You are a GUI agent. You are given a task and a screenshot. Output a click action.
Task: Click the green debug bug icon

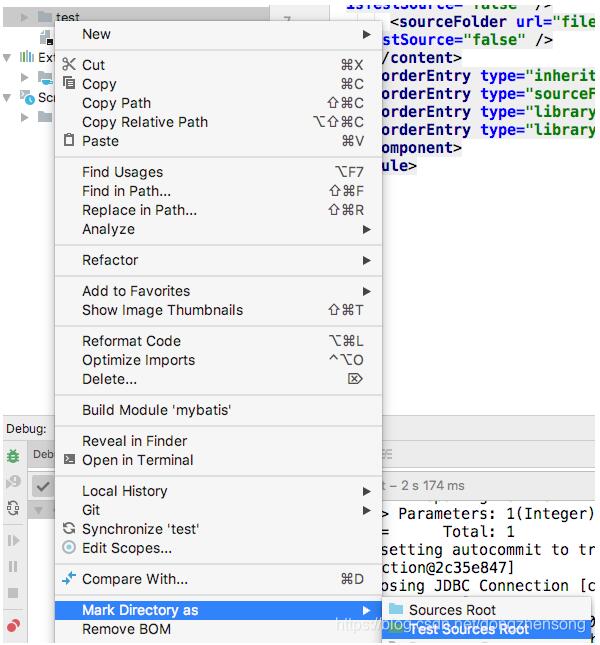[x=13, y=456]
